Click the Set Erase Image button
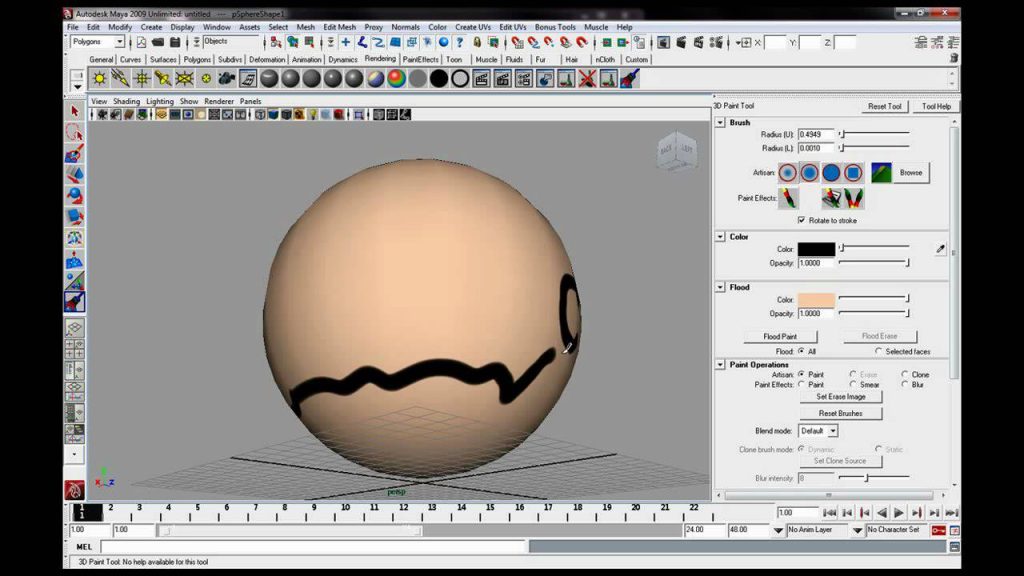The image size is (1024, 576). [840, 396]
